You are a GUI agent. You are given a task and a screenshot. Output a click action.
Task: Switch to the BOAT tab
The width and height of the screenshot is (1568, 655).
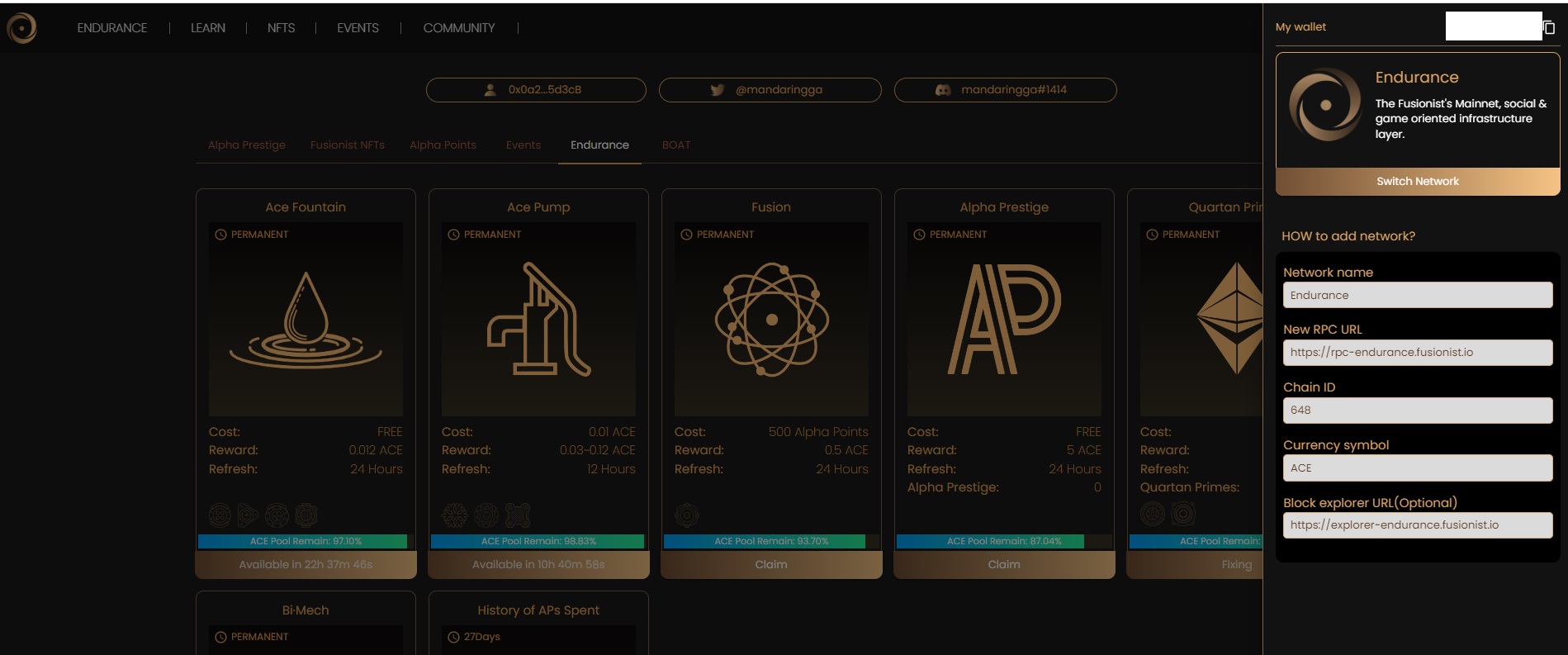pyautogui.click(x=676, y=145)
